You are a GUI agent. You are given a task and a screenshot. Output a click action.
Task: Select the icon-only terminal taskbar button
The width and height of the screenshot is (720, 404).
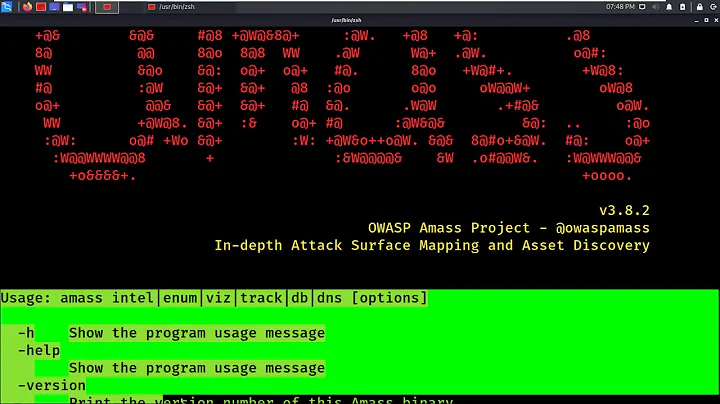point(107,7)
